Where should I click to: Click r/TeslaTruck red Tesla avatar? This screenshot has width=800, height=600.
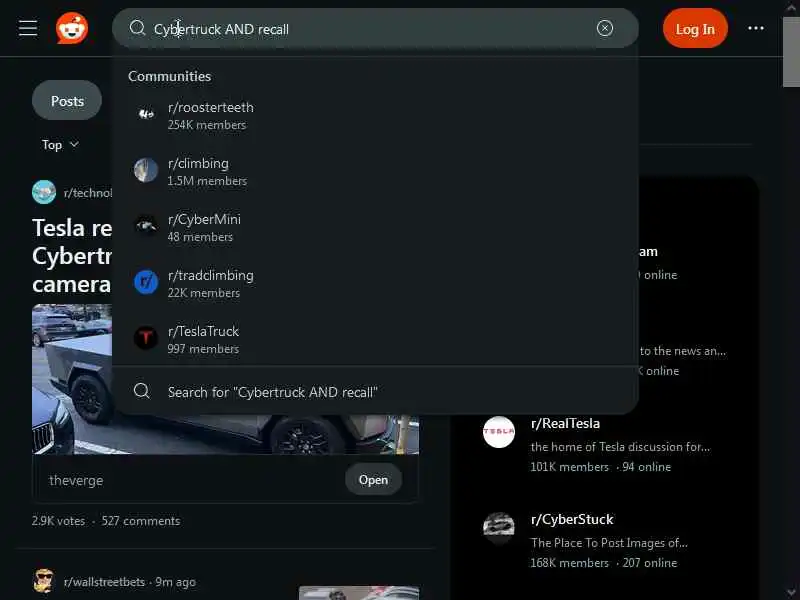(x=146, y=338)
